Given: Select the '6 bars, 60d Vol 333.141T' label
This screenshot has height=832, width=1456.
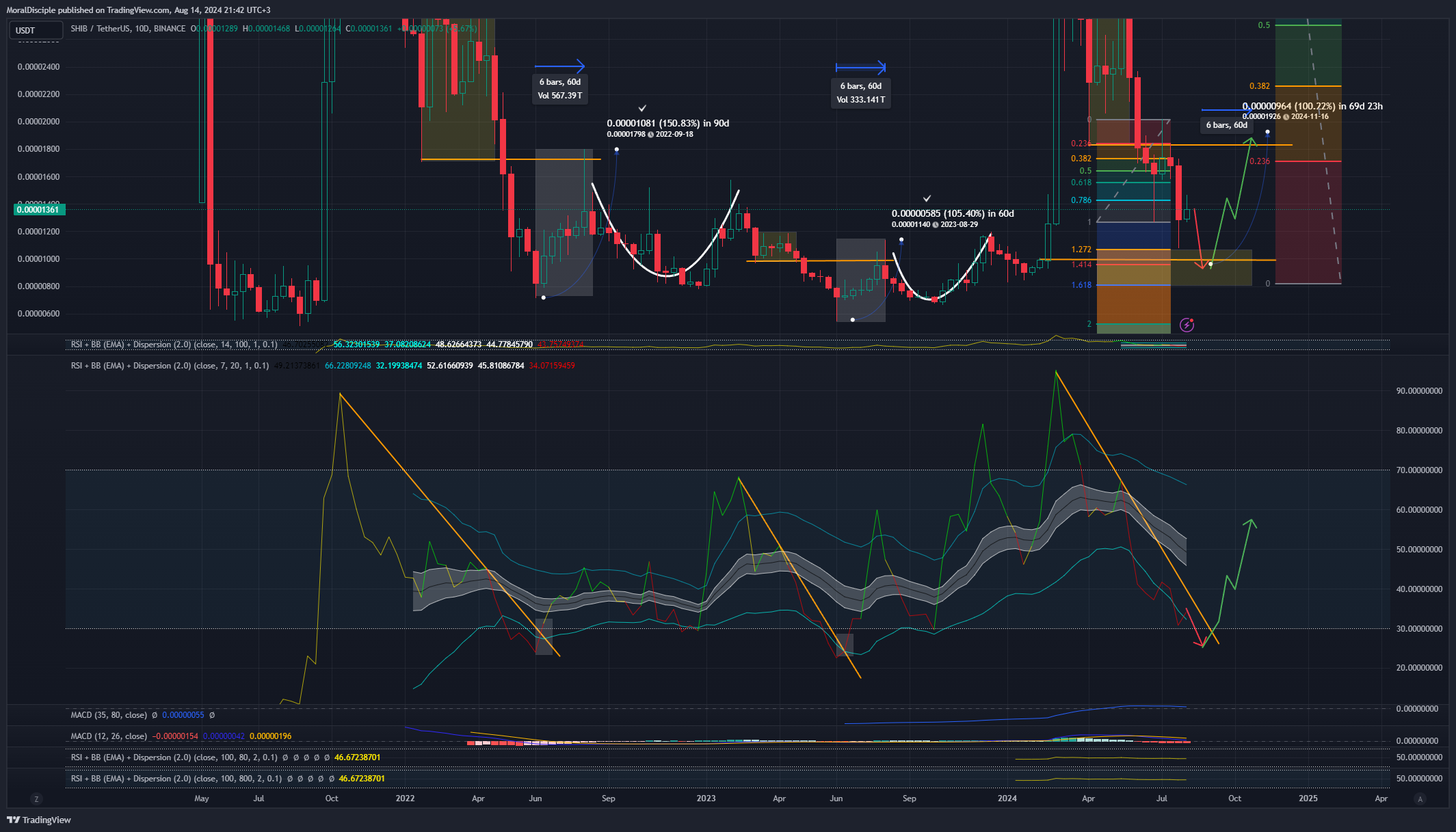Looking at the screenshot, I should pyautogui.click(x=861, y=93).
